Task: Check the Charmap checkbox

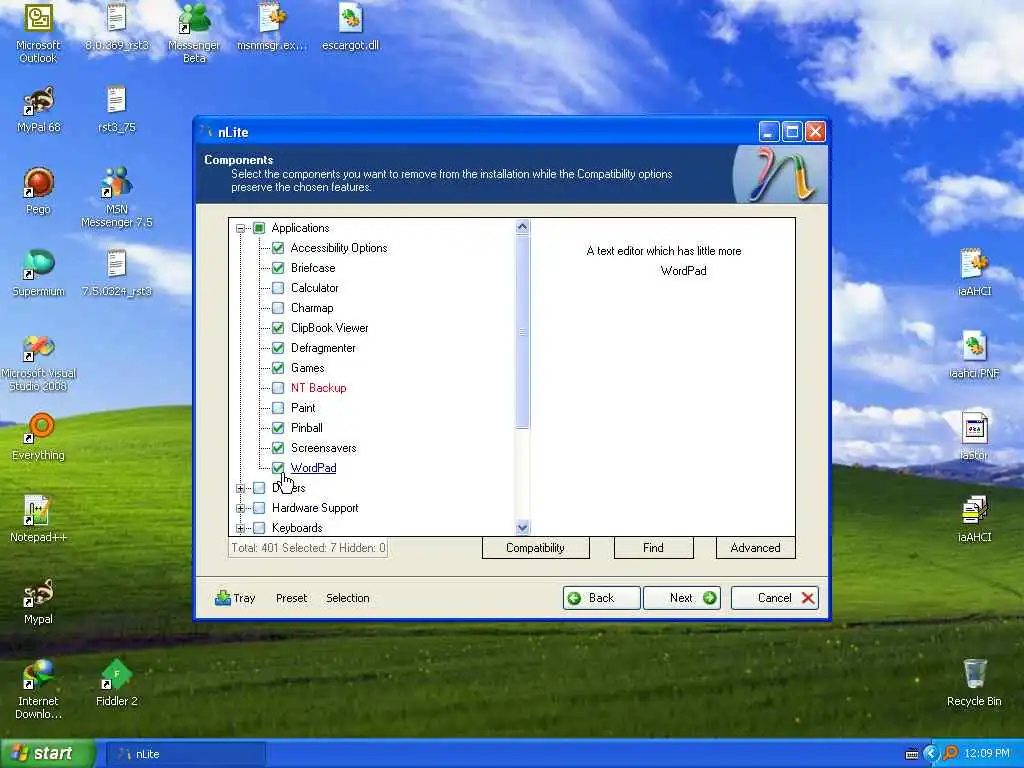Action: click(x=278, y=308)
